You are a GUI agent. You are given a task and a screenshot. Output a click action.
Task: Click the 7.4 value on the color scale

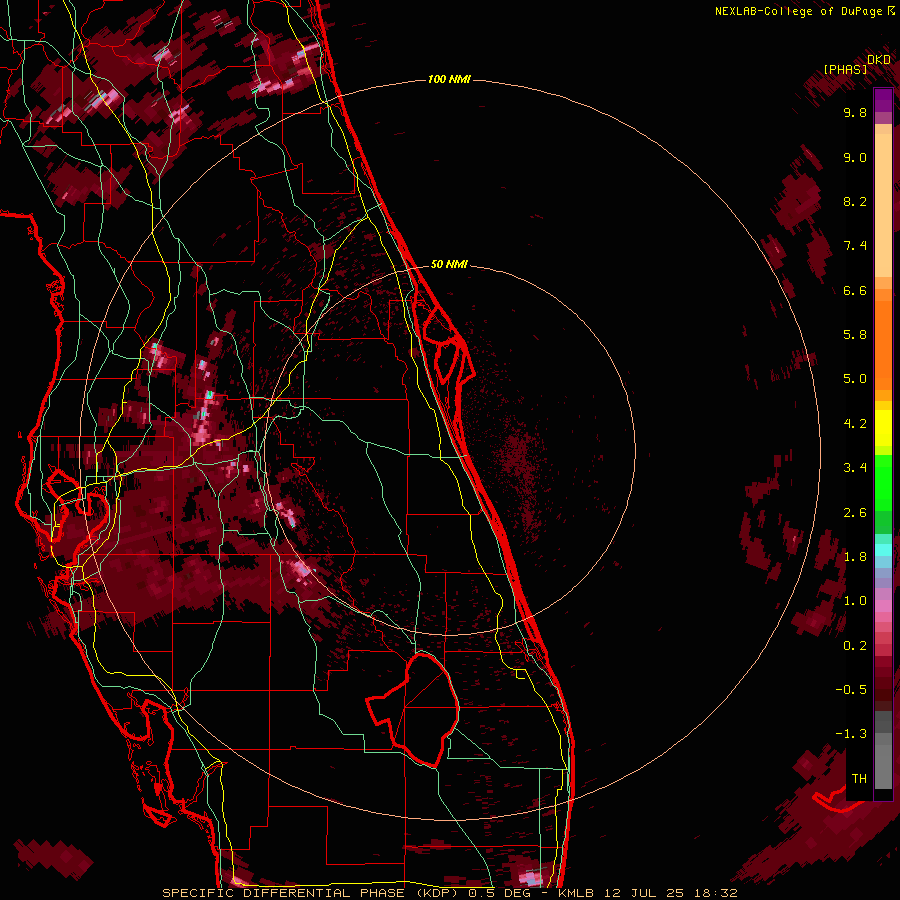[x=855, y=246]
